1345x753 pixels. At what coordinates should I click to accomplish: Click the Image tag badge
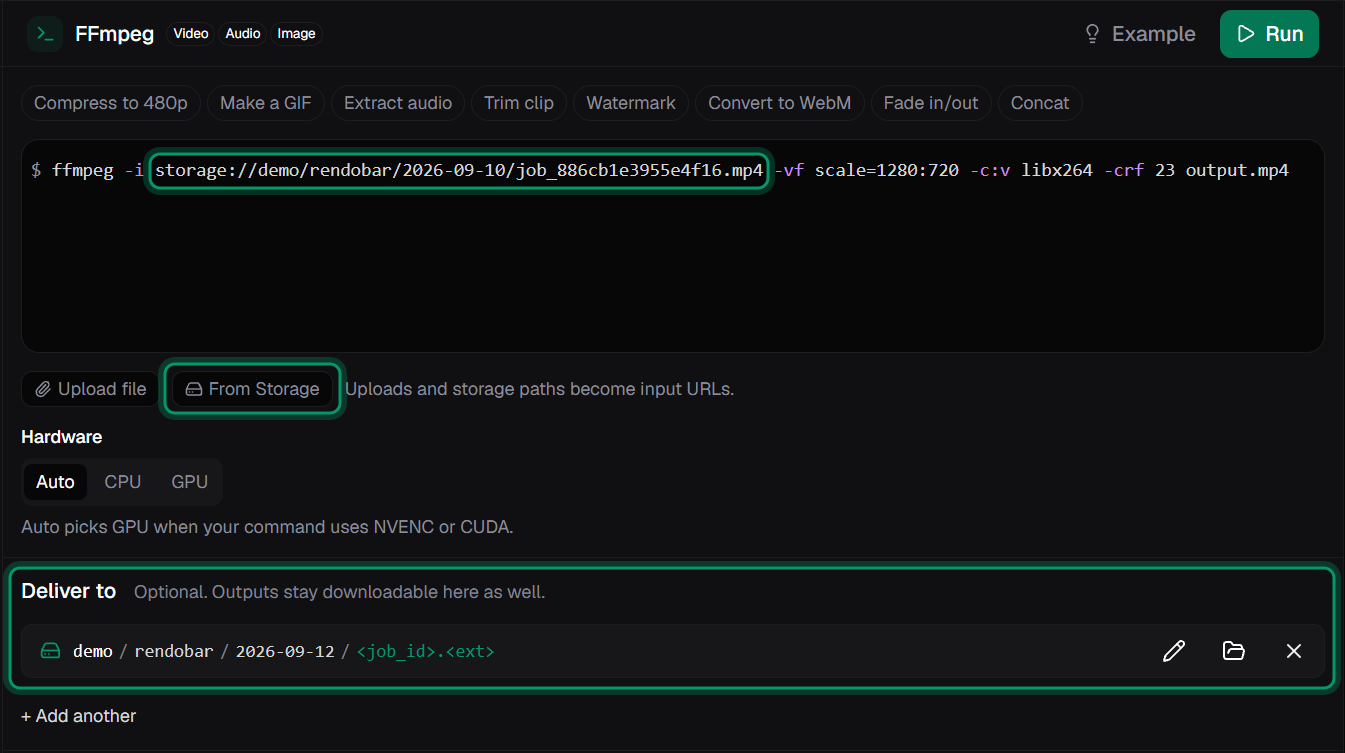(297, 34)
